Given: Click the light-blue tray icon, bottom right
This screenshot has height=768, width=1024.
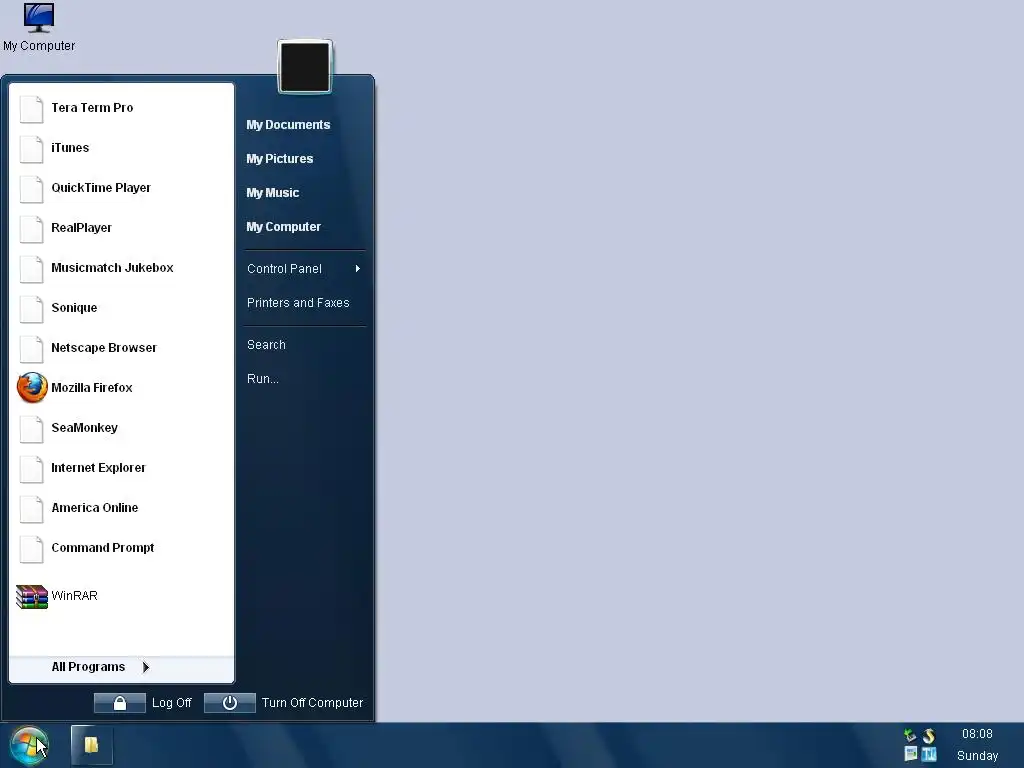Looking at the screenshot, I should coord(929,754).
